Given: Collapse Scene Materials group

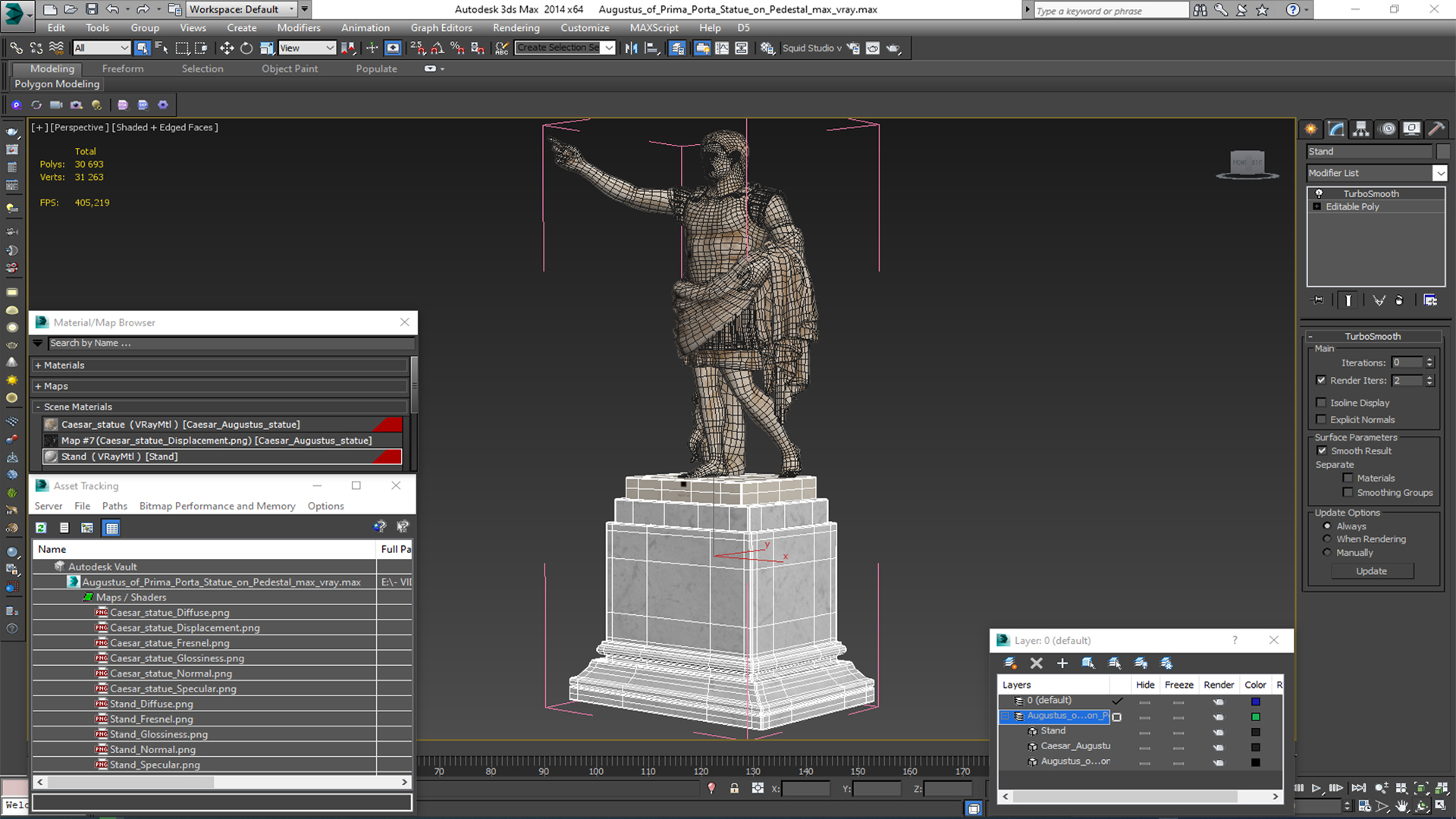Looking at the screenshot, I should (38, 406).
